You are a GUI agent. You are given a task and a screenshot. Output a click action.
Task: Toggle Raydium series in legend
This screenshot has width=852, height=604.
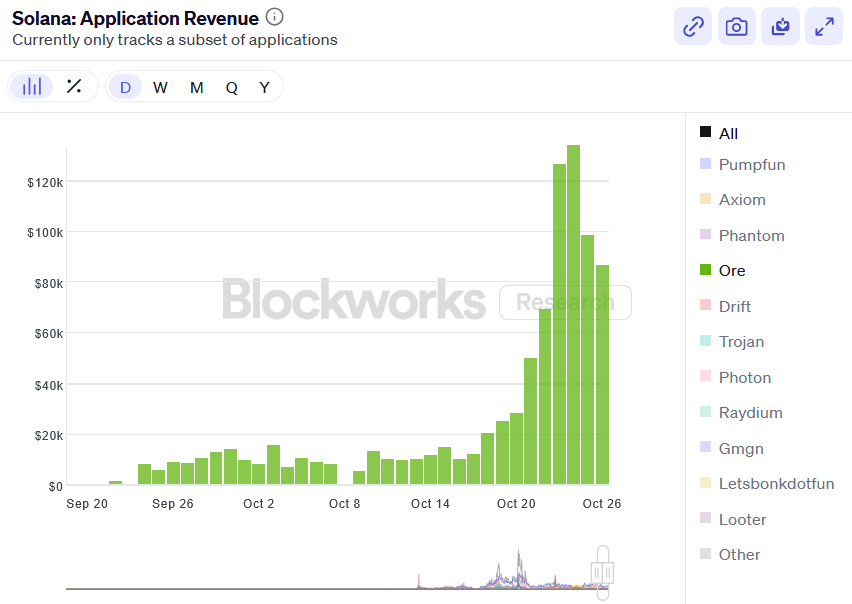click(741, 413)
